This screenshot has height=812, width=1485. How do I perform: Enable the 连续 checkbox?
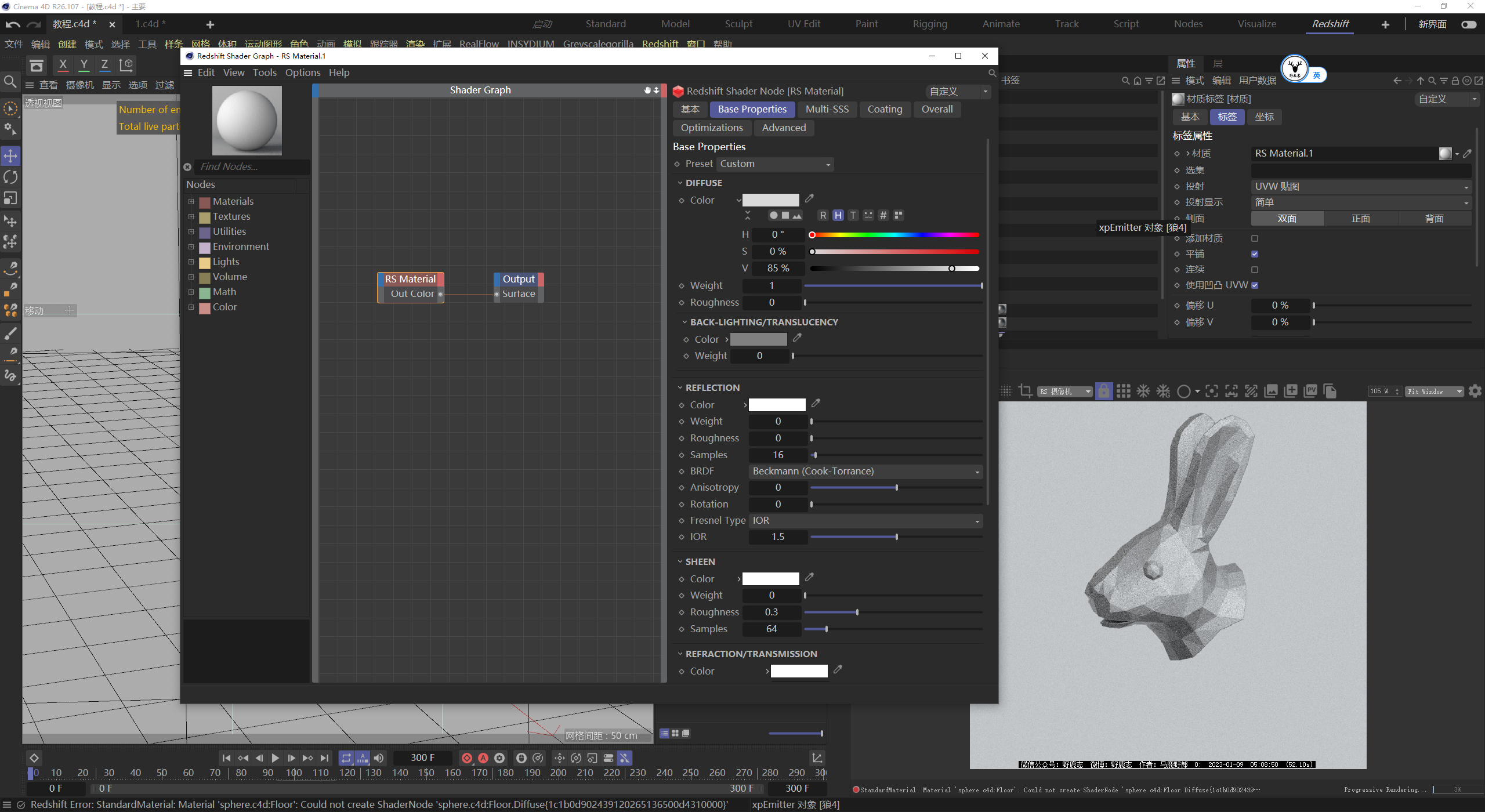coord(1255,270)
